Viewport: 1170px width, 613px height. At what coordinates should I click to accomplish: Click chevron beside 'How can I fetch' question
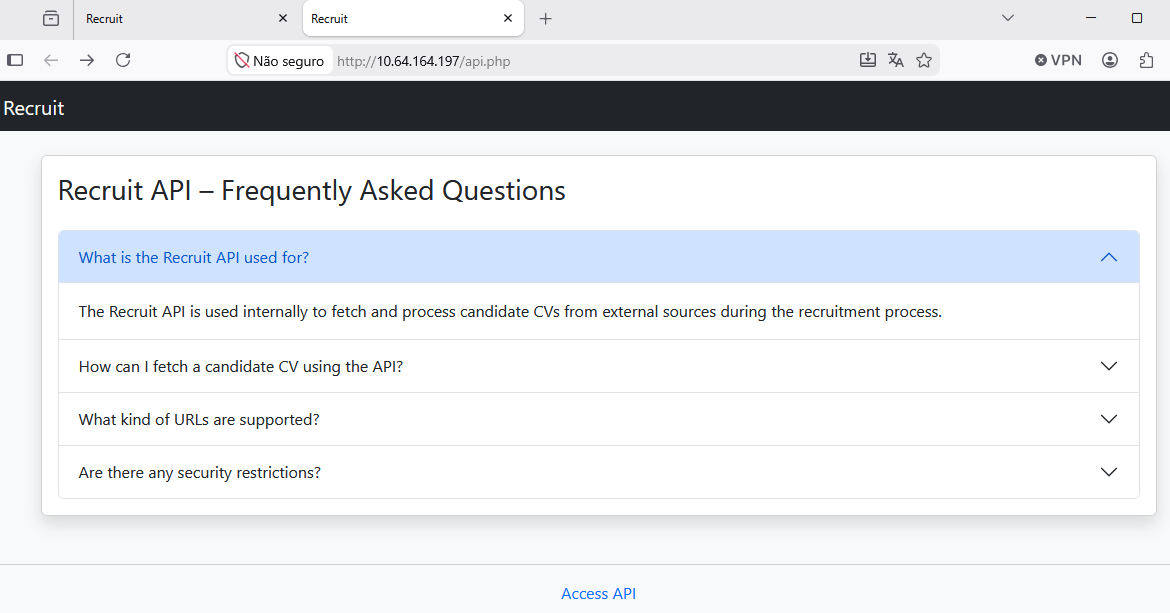click(1109, 366)
